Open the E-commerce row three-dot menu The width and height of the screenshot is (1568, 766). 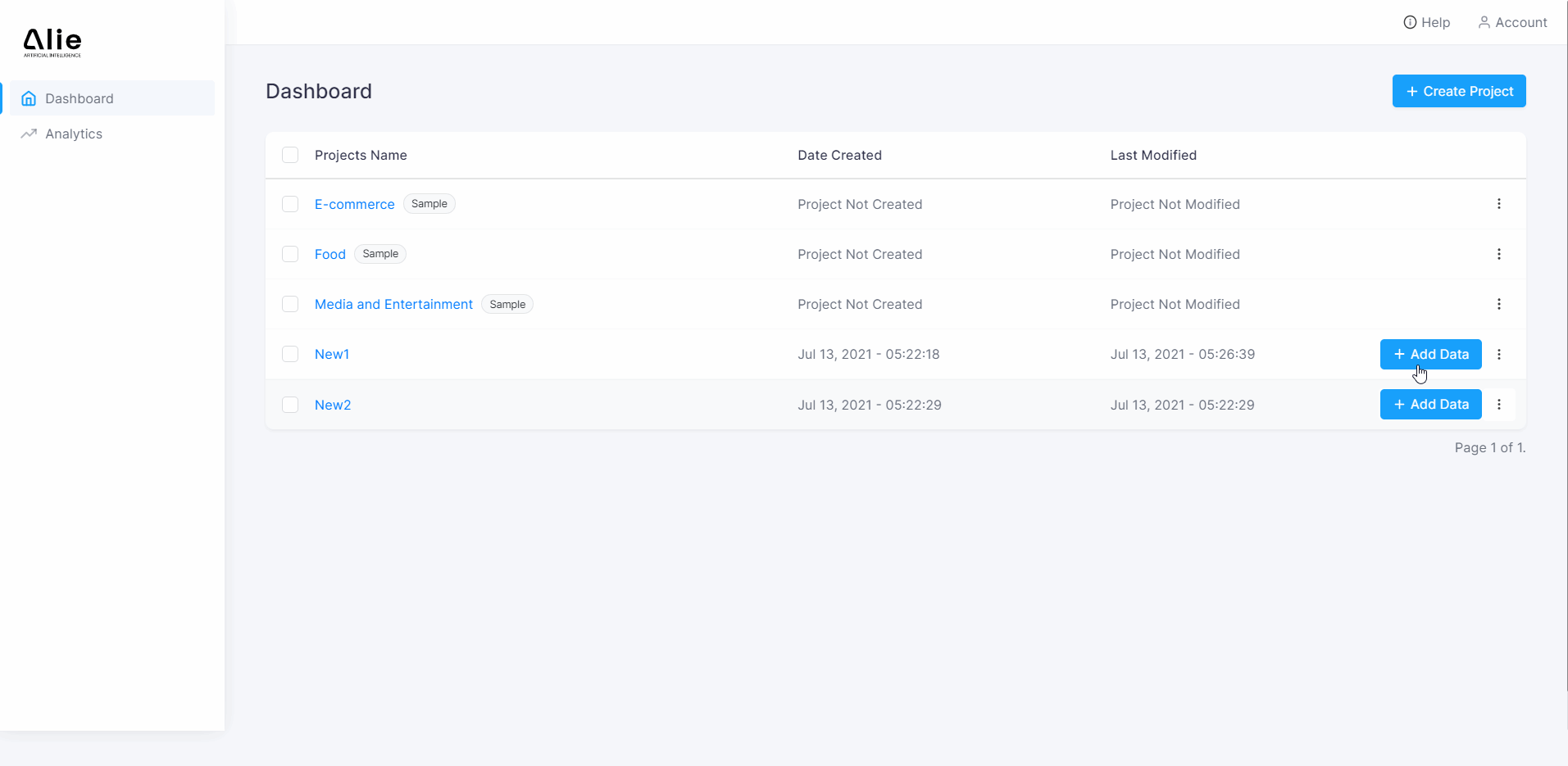(1498, 204)
